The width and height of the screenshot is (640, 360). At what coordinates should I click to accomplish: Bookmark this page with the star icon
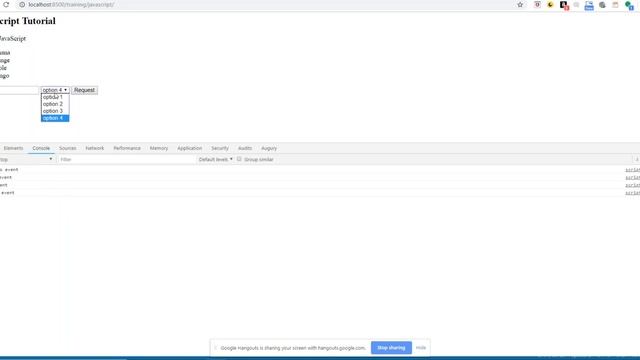point(520,5)
